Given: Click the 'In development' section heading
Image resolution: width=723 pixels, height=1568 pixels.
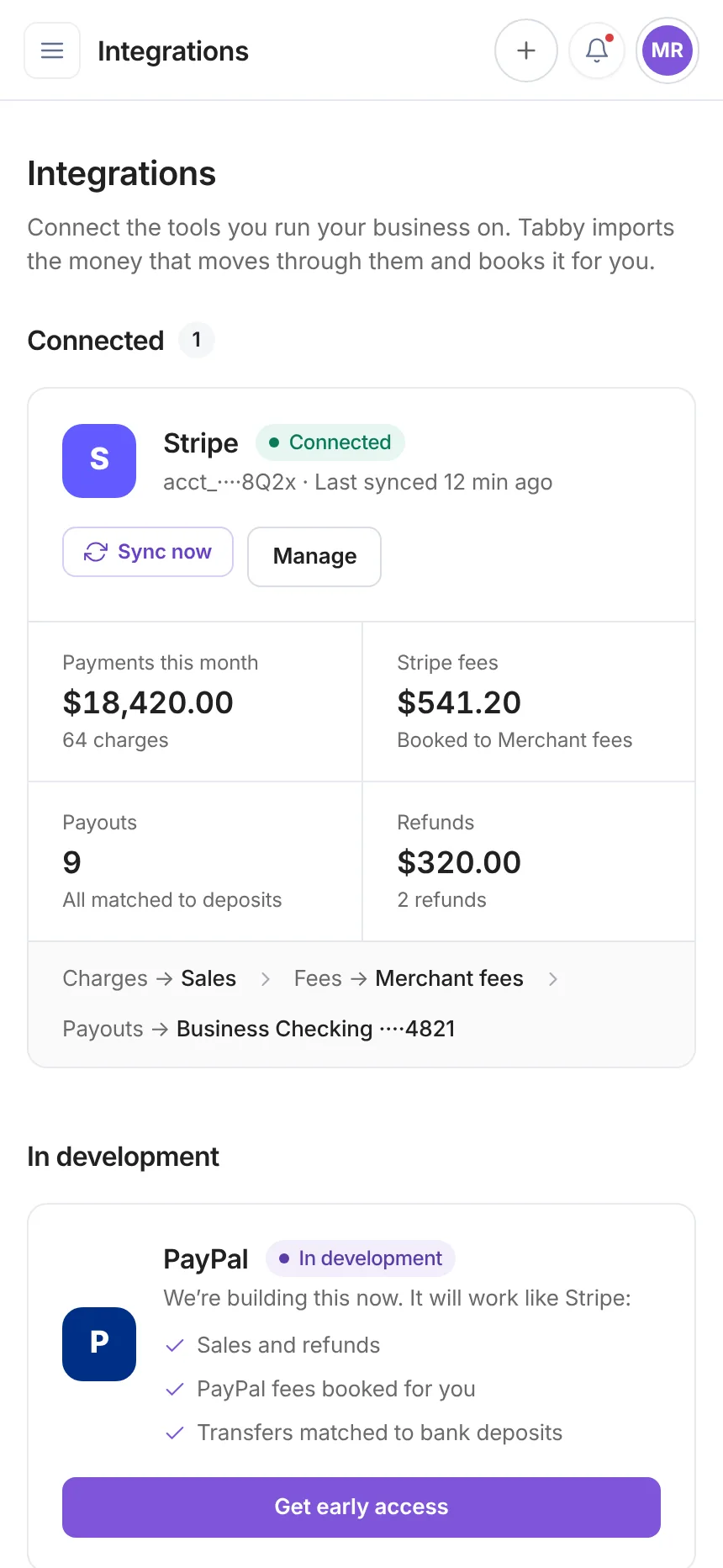Looking at the screenshot, I should tap(123, 1157).
